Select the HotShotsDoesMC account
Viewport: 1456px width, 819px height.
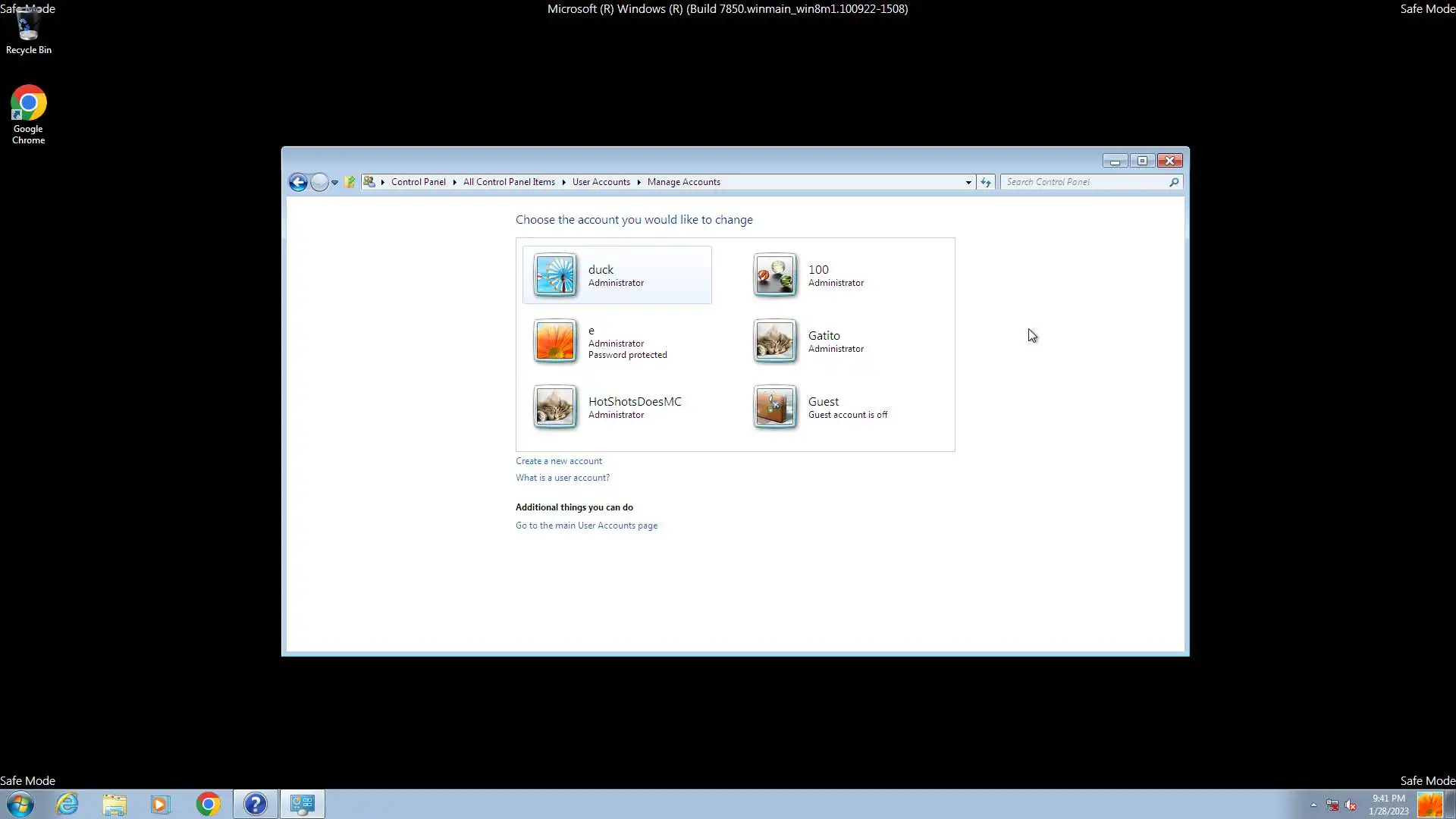[x=634, y=402]
